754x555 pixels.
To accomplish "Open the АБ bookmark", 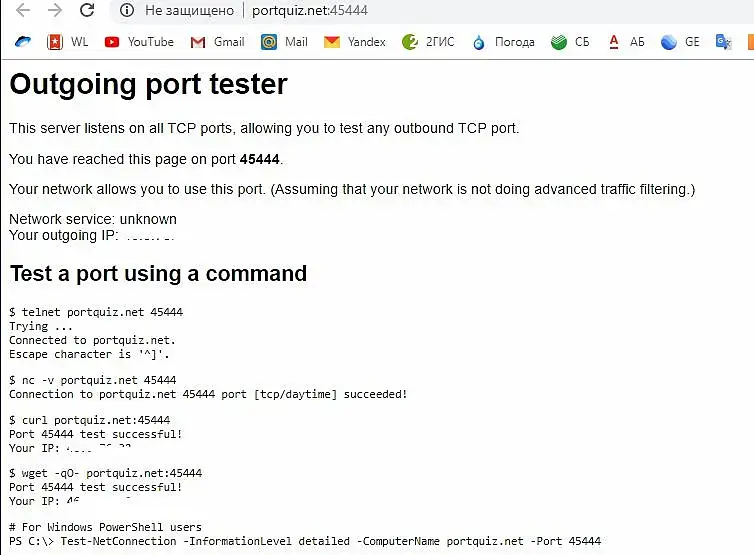I will click(626, 42).
